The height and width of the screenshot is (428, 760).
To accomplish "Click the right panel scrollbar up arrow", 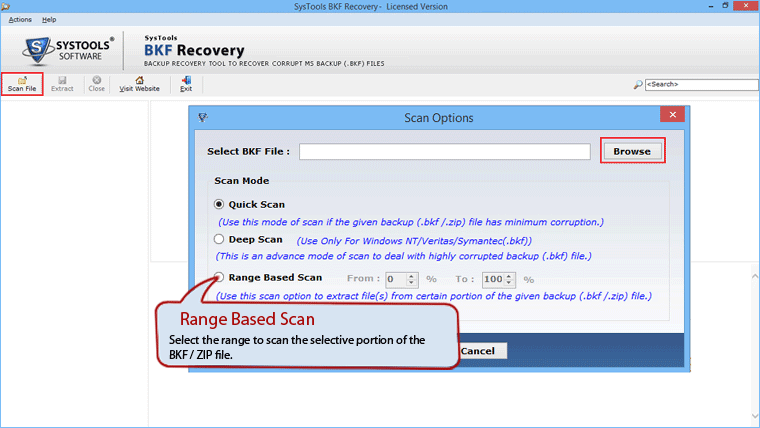I will point(755,276).
